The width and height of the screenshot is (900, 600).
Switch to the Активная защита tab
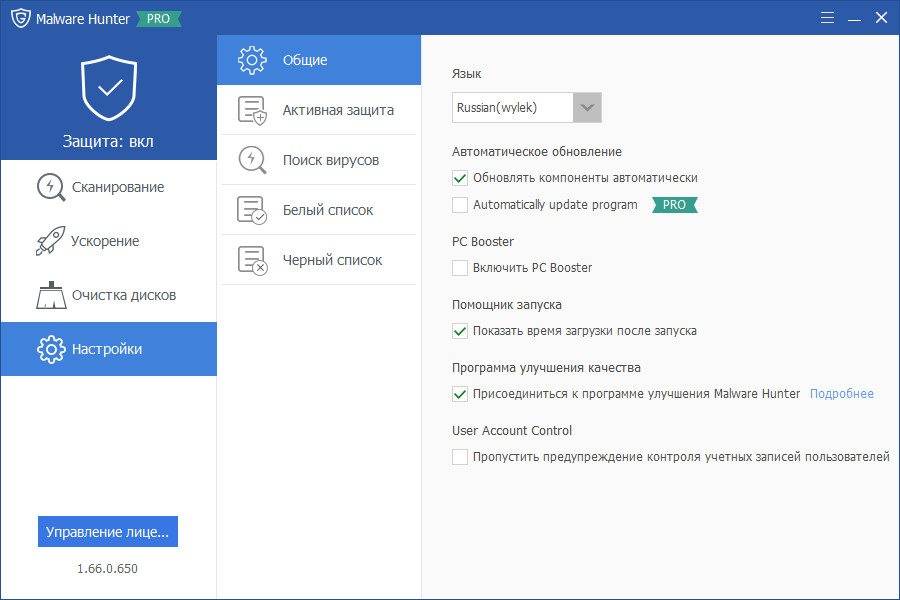tap(319, 110)
